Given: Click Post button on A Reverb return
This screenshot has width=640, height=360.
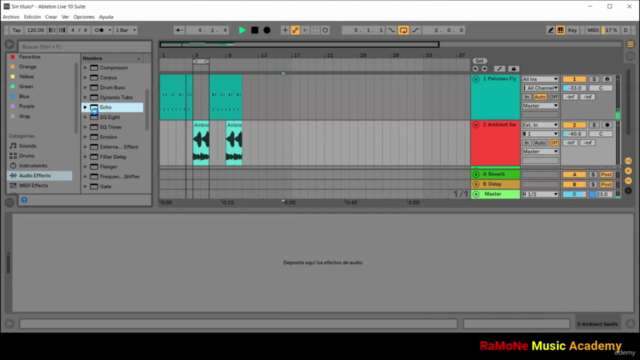Looking at the screenshot, I should pyautogui.click(x=606, y=175).
